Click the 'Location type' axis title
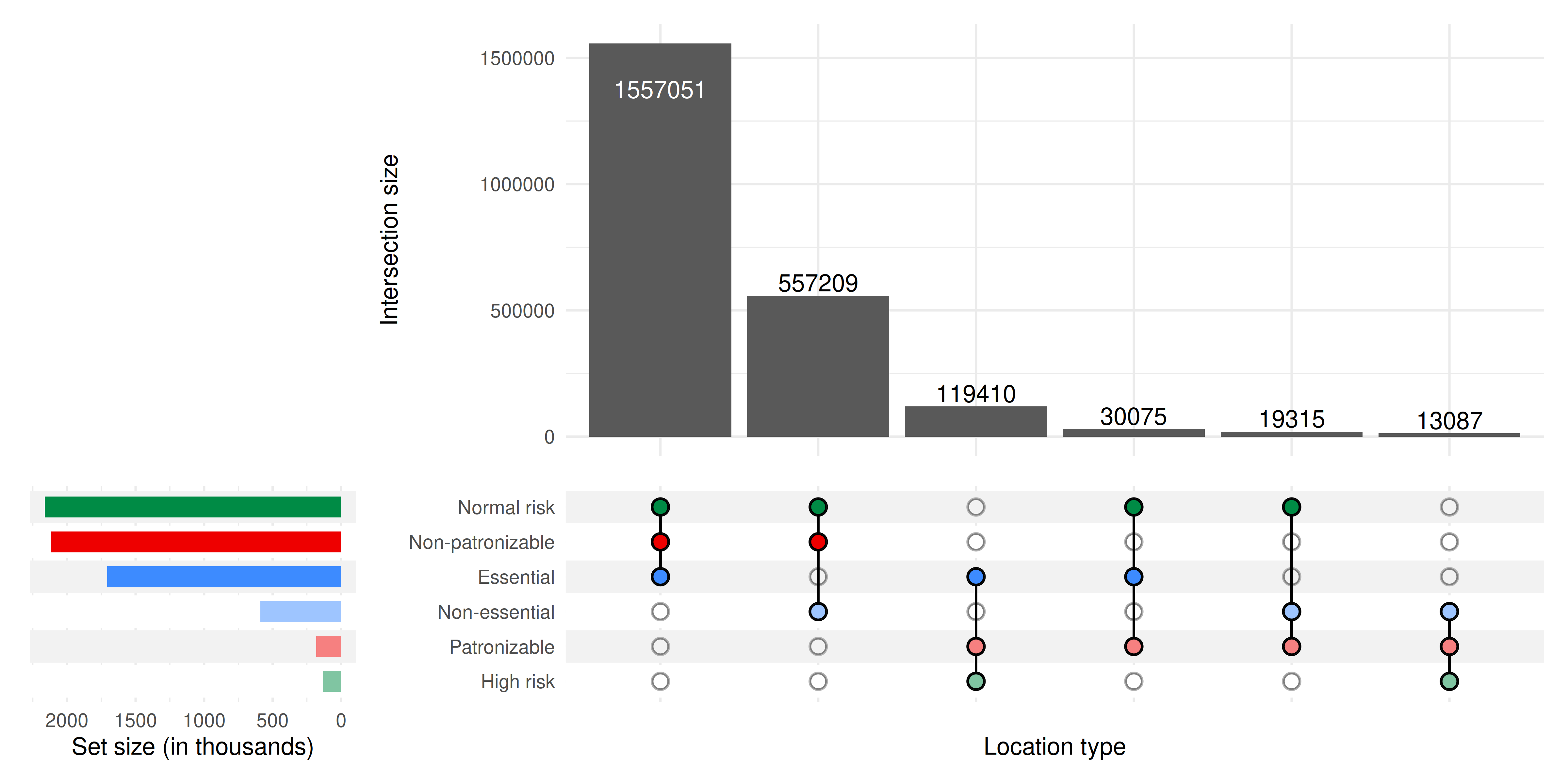The height and width of the screenshot is (784, 1568). tap(1054, 747)
